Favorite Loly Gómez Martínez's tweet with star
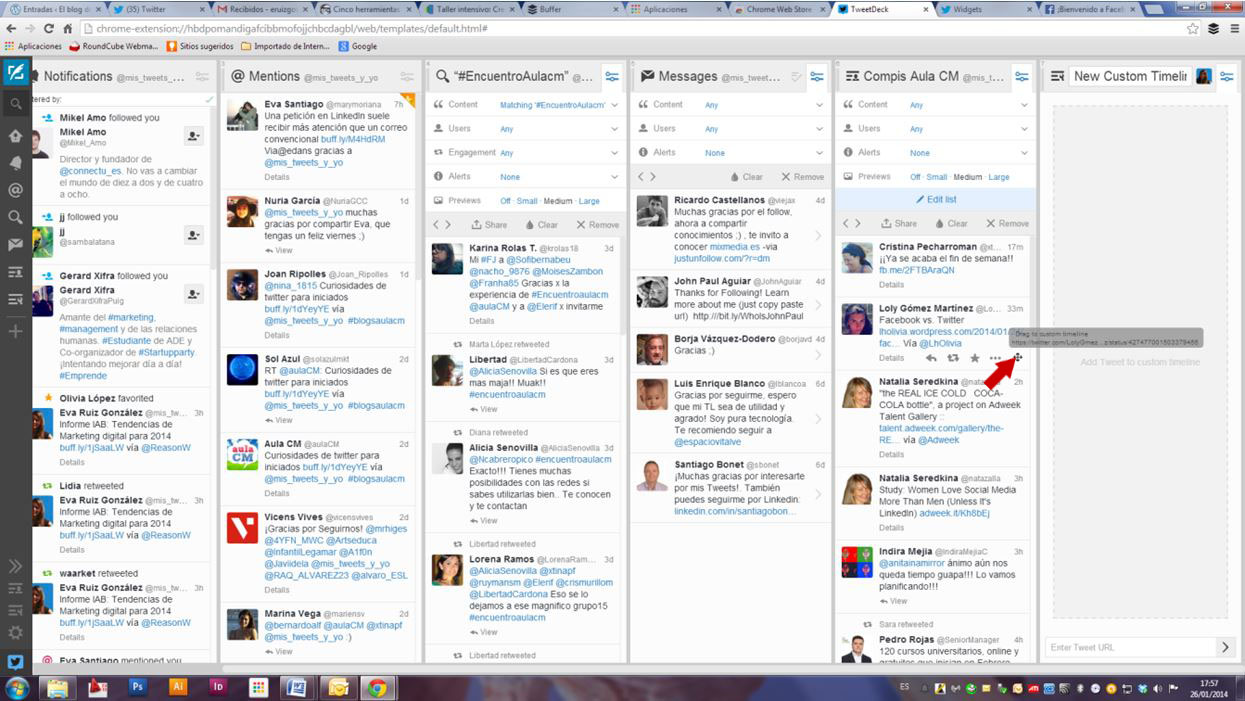Screen dimensions: 1245x701 tap(974, 358)
